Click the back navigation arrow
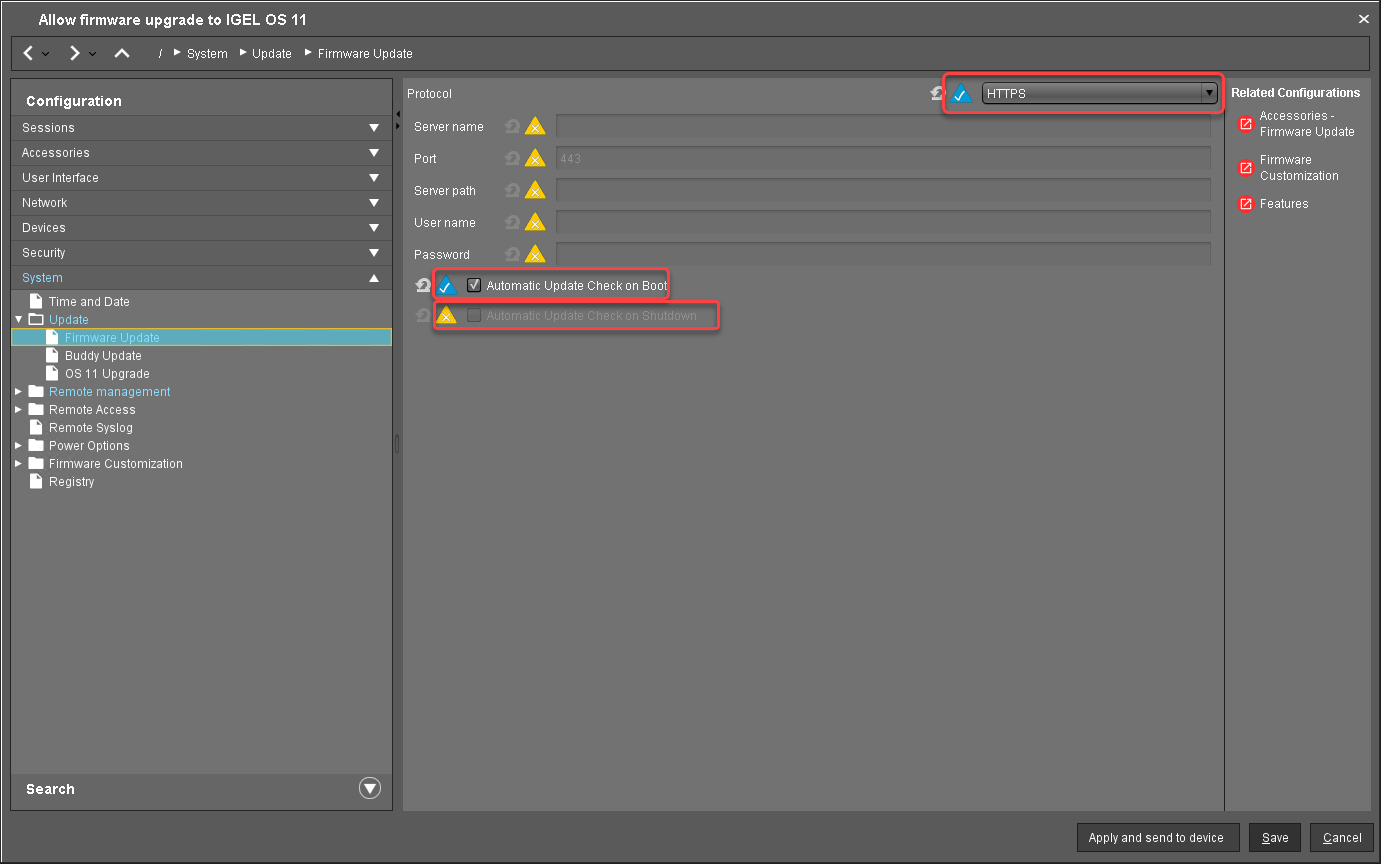The image size is (1381, 864). click(x=29, y=53)
